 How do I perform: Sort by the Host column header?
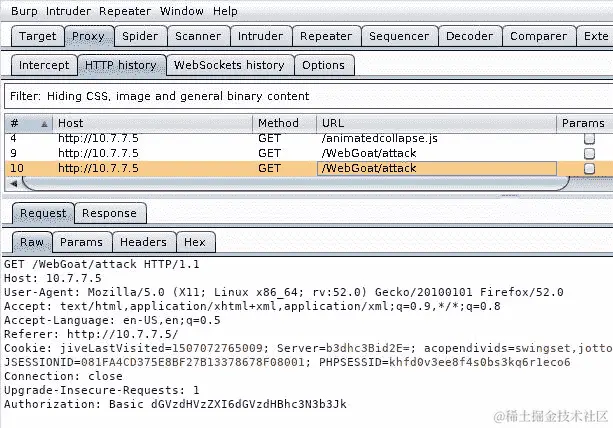[152, 124]
